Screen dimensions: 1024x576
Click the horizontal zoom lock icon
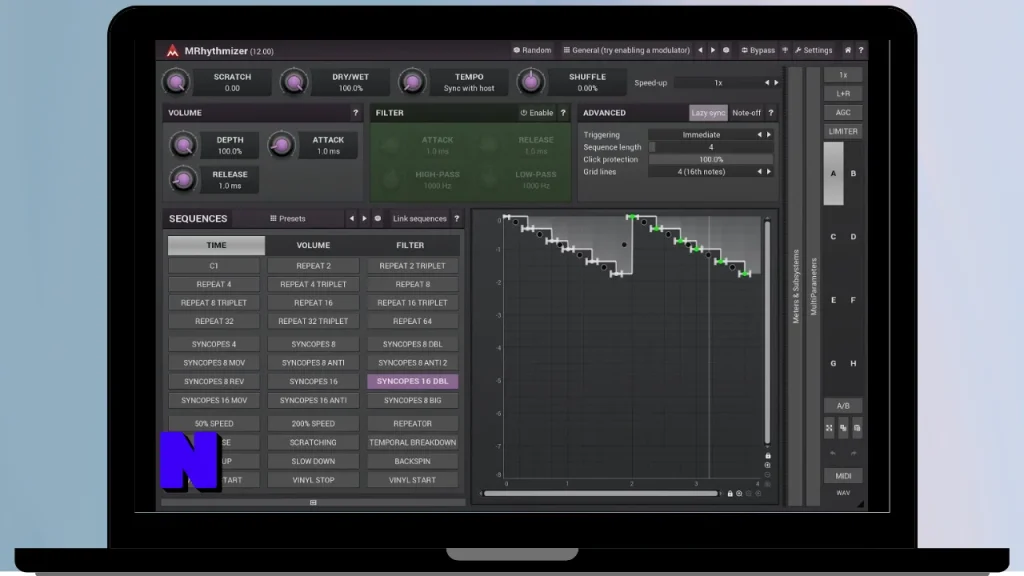tap(730, 494)
